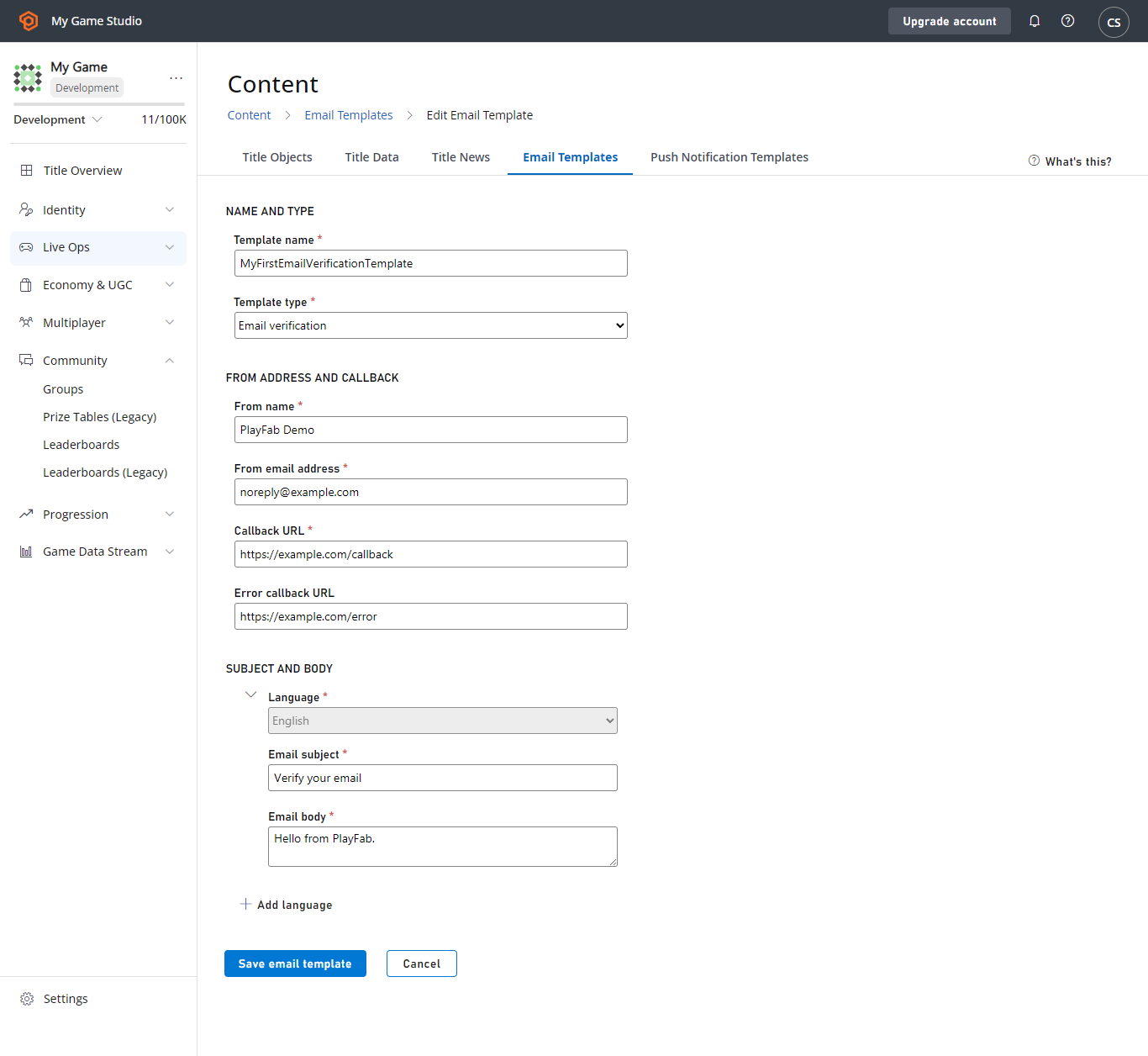1148x1056 pixels.
Task: Click the Development tag under My Game
Action: click(87, 87)
